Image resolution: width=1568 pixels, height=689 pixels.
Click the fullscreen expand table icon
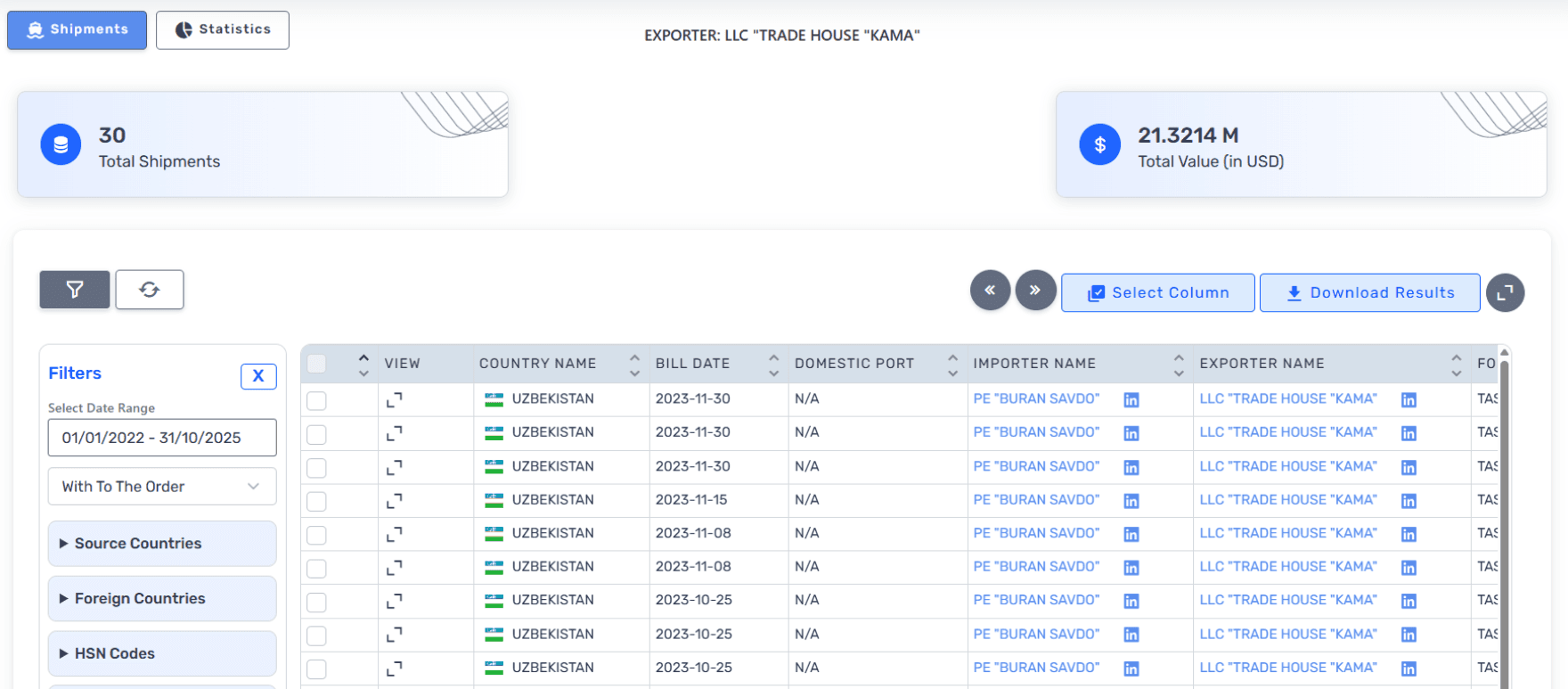click(x=1505, y=292)
